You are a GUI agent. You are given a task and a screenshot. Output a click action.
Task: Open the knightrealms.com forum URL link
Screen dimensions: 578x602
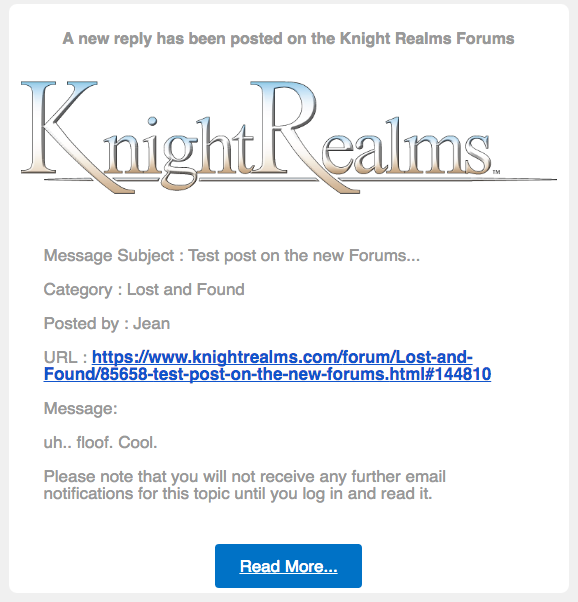(x=267, y=366)
